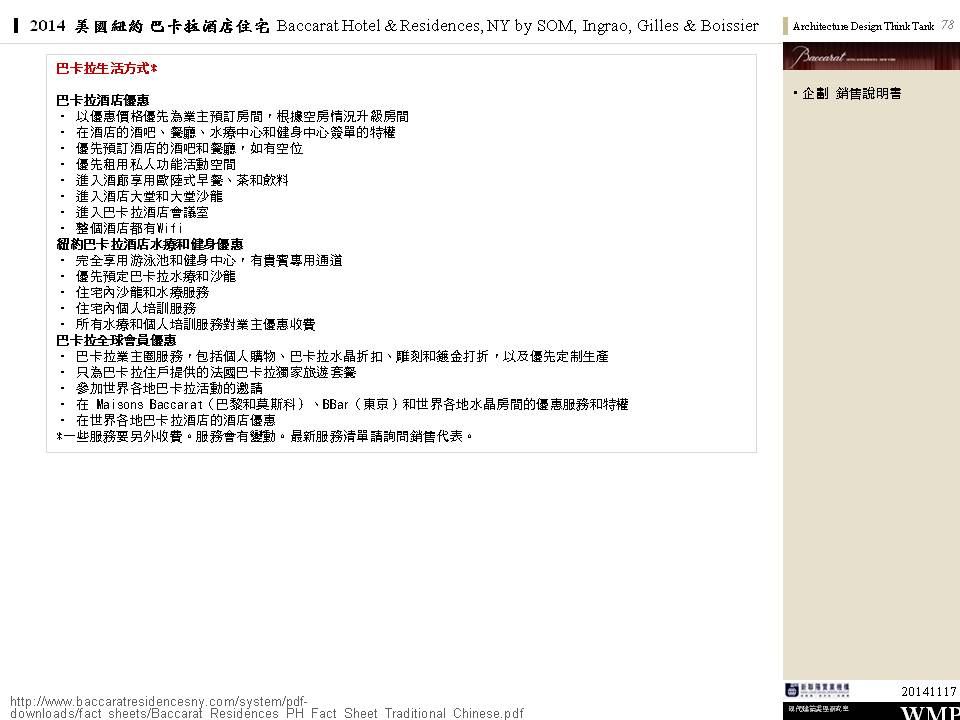960x720 pixels.
Task: Click the WMP logo in black bar
Action: point(929,712)
